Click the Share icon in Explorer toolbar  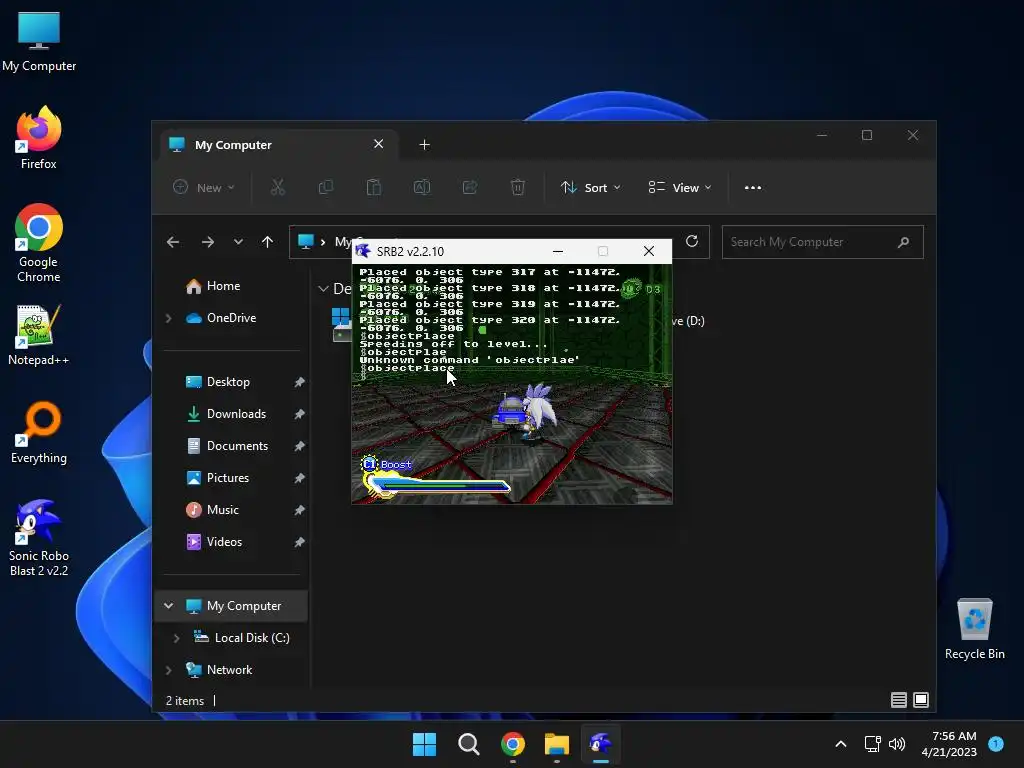tap(470, 187)
